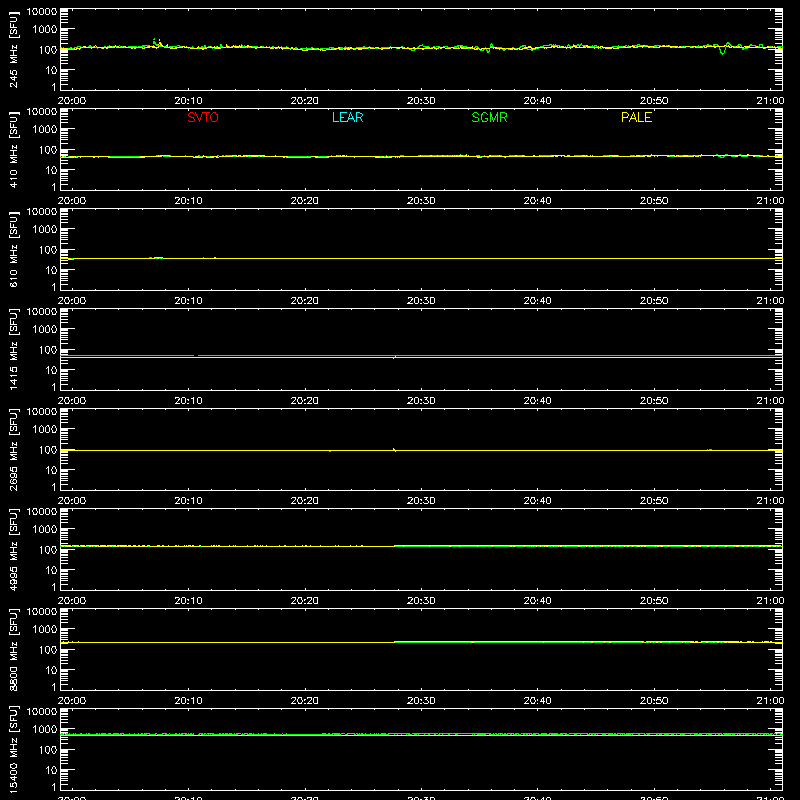Click the red SVTO legend label
The image size is (800, 800).
(203, 117)
